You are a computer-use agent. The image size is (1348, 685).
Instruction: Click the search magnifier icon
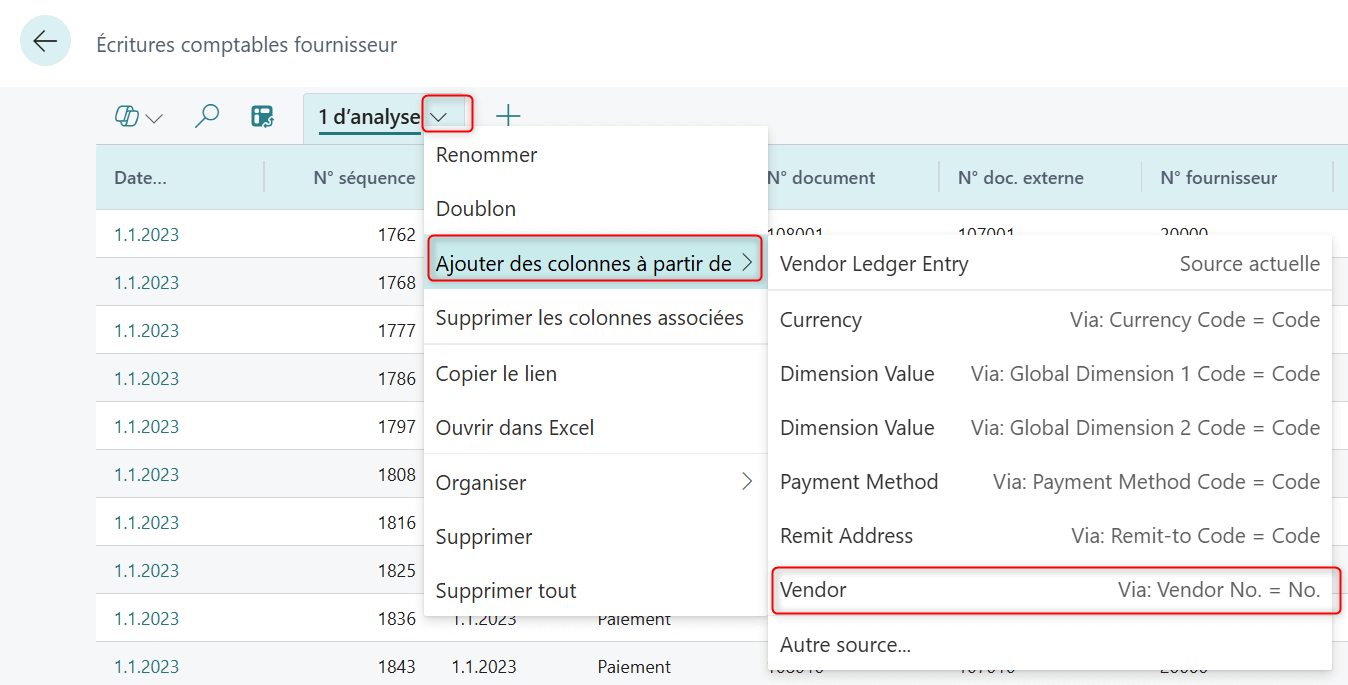coord(206,117)
